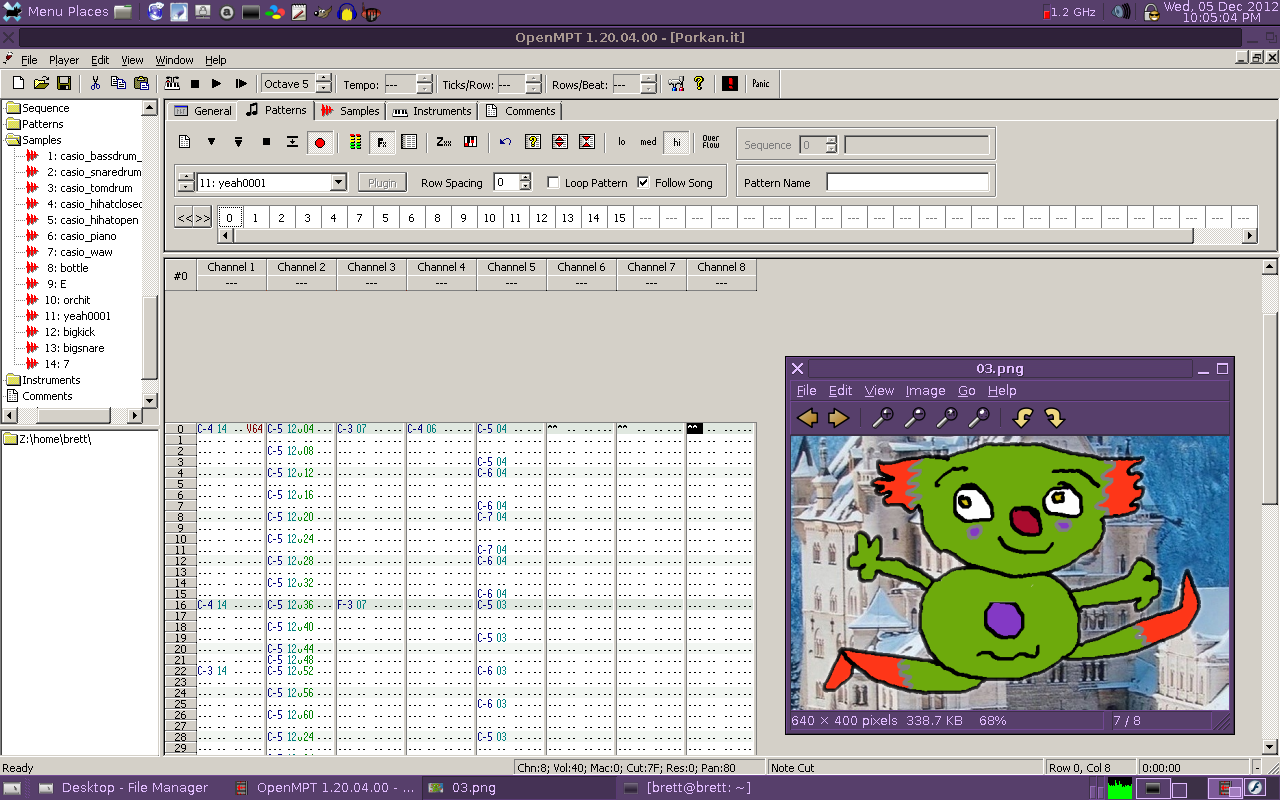Switch to the Instruments tab
The width and height of the screenshot is (1280, 800).
[432, 111]
